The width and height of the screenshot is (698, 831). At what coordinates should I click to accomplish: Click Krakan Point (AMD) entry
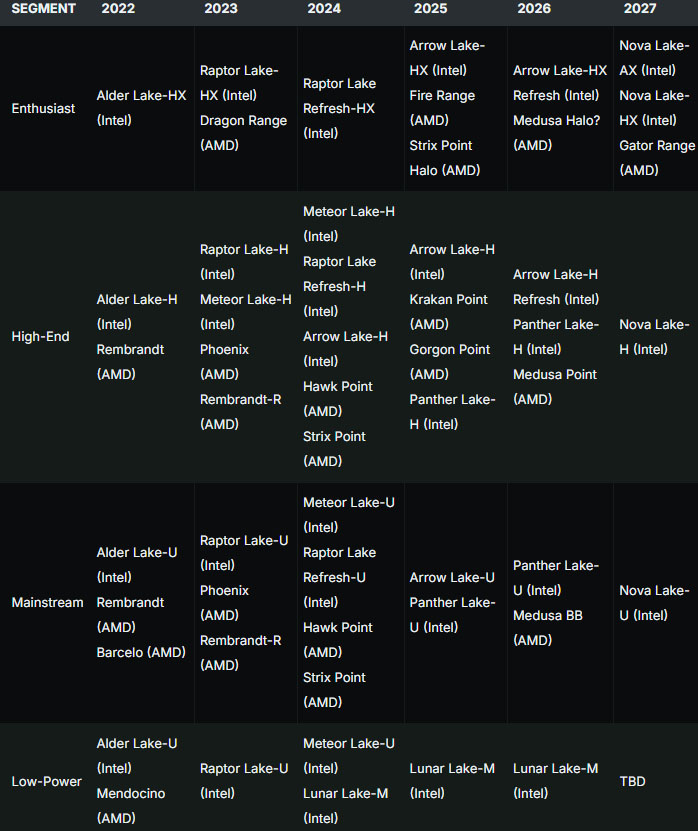pyautogui.click(x=448, y=312)
